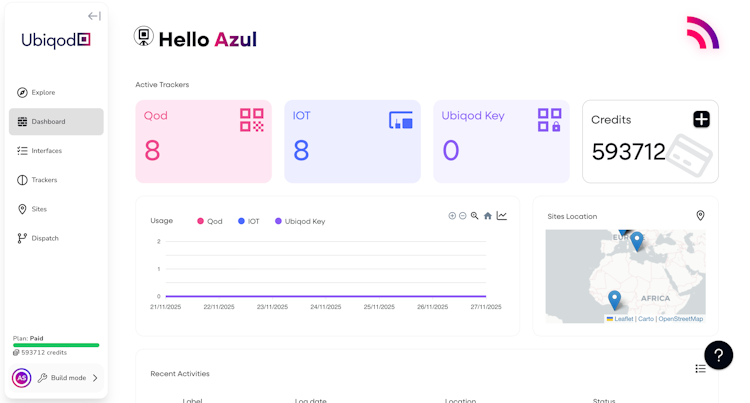Reset usage chart zoom with home icon

point(487,216)
